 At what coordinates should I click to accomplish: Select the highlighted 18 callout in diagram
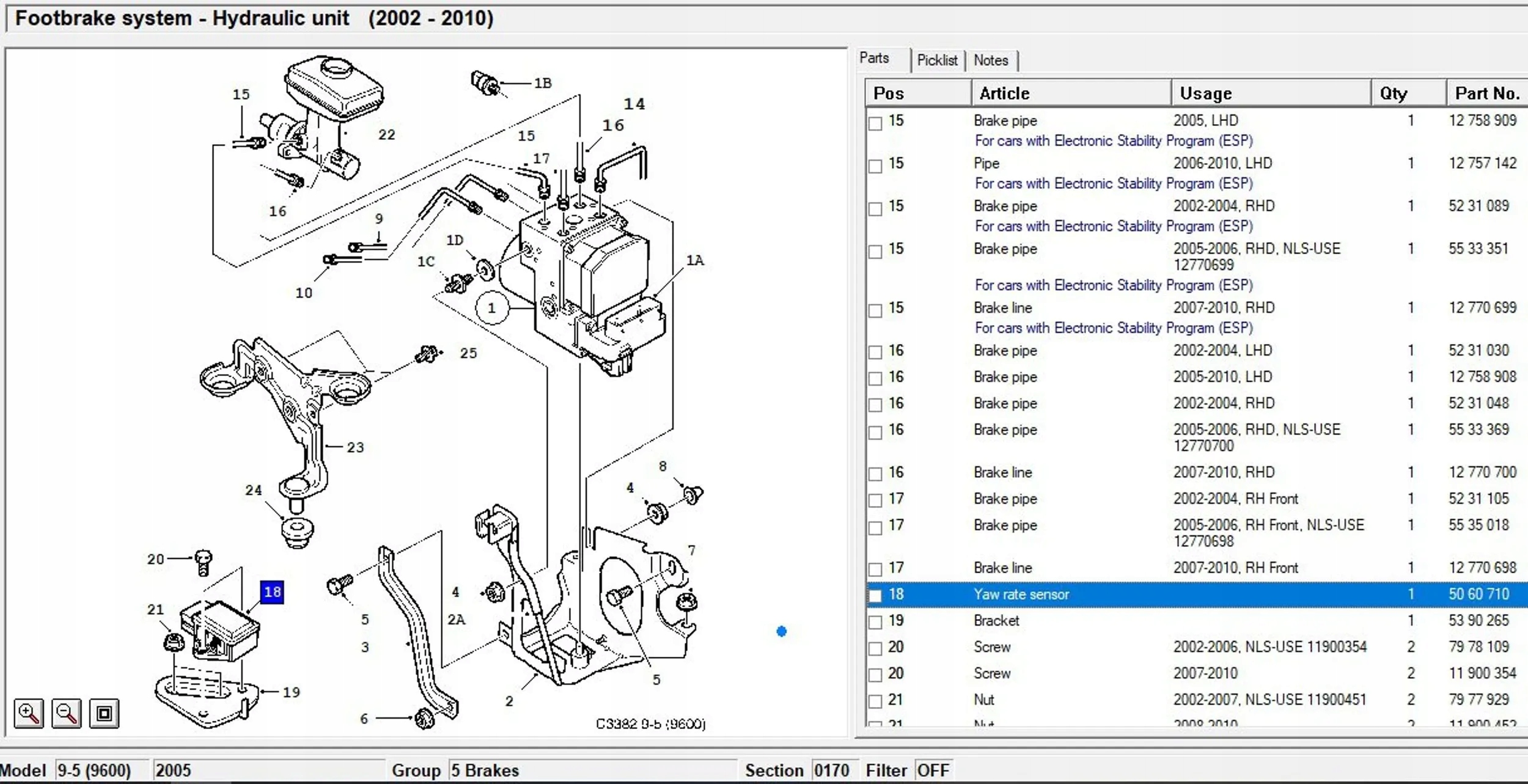click(273, 592)
